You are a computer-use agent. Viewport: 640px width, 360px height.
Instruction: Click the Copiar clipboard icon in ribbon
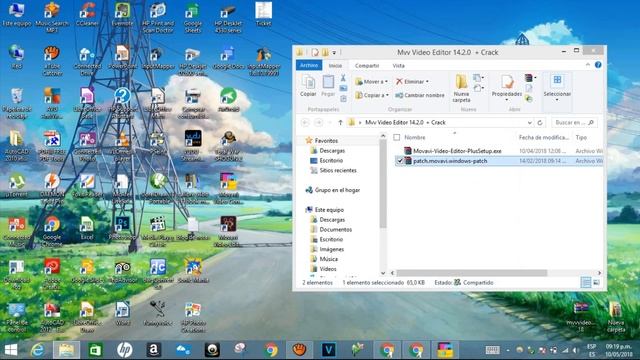point(308,86)
